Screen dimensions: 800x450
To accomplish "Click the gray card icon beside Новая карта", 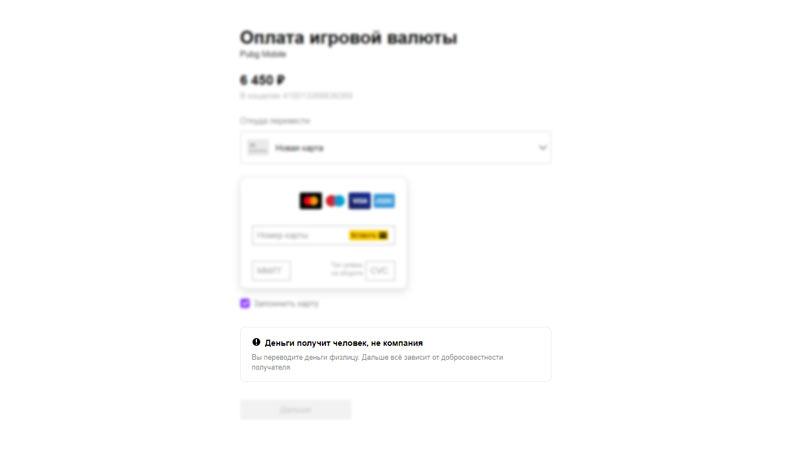I will coord(258,148).
